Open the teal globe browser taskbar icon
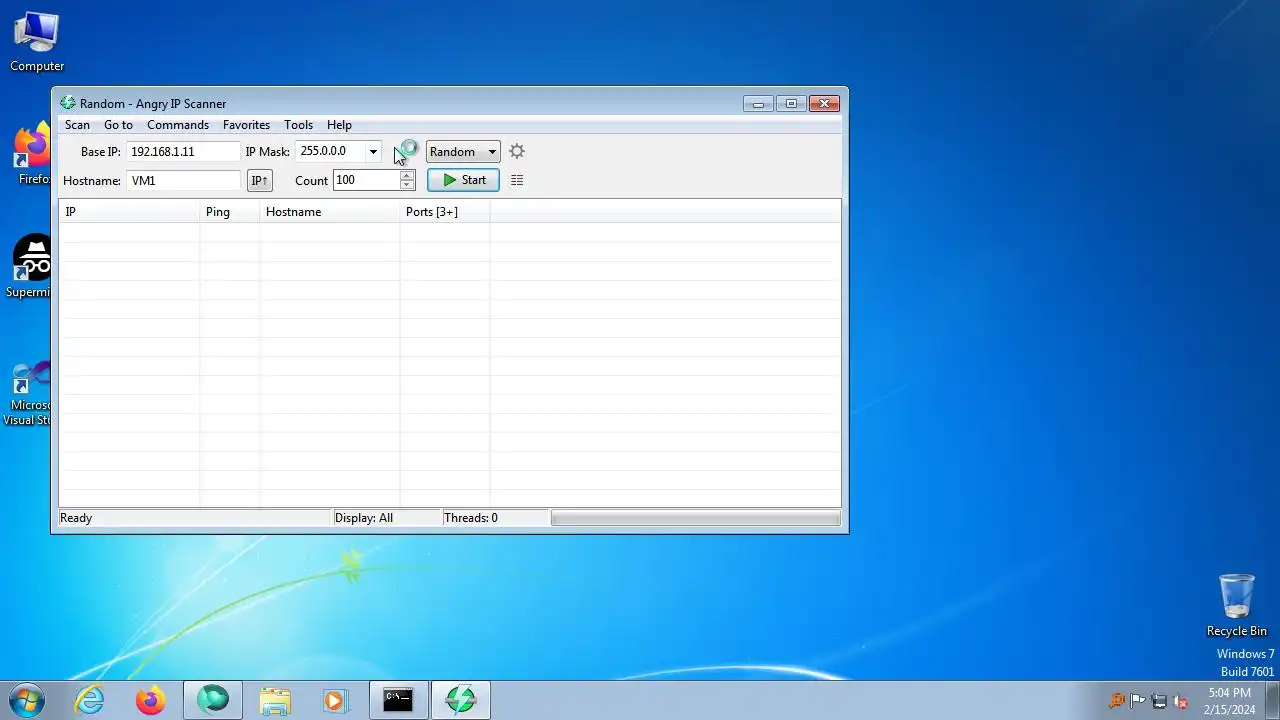The height and width of the screenshot is (720, 1280). click(x=213, y=700)
